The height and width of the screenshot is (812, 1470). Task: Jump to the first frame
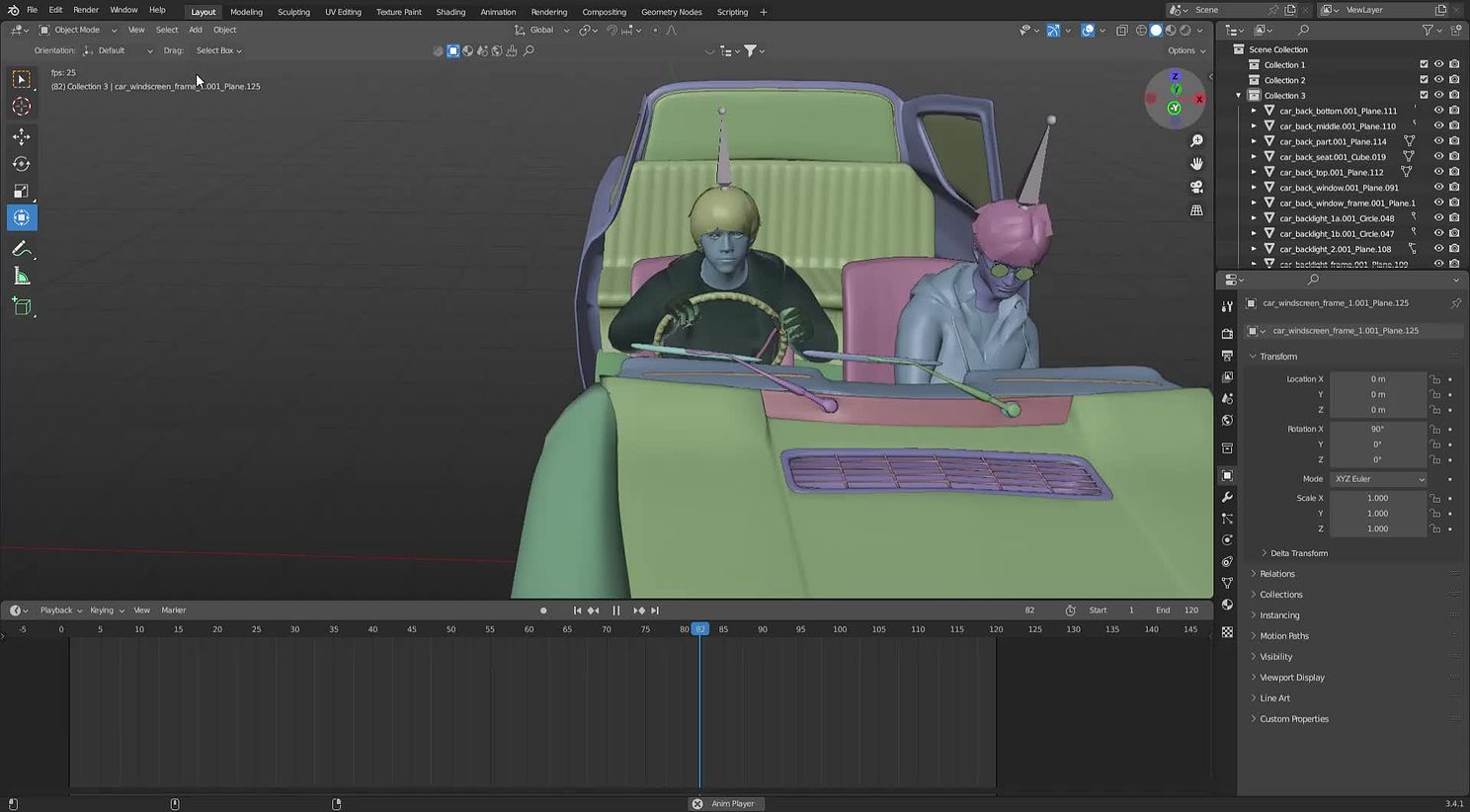(x=577, y=610)
